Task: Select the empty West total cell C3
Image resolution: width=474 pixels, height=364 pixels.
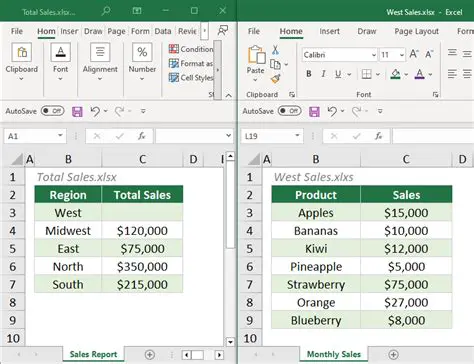Action: click(142, 213)
